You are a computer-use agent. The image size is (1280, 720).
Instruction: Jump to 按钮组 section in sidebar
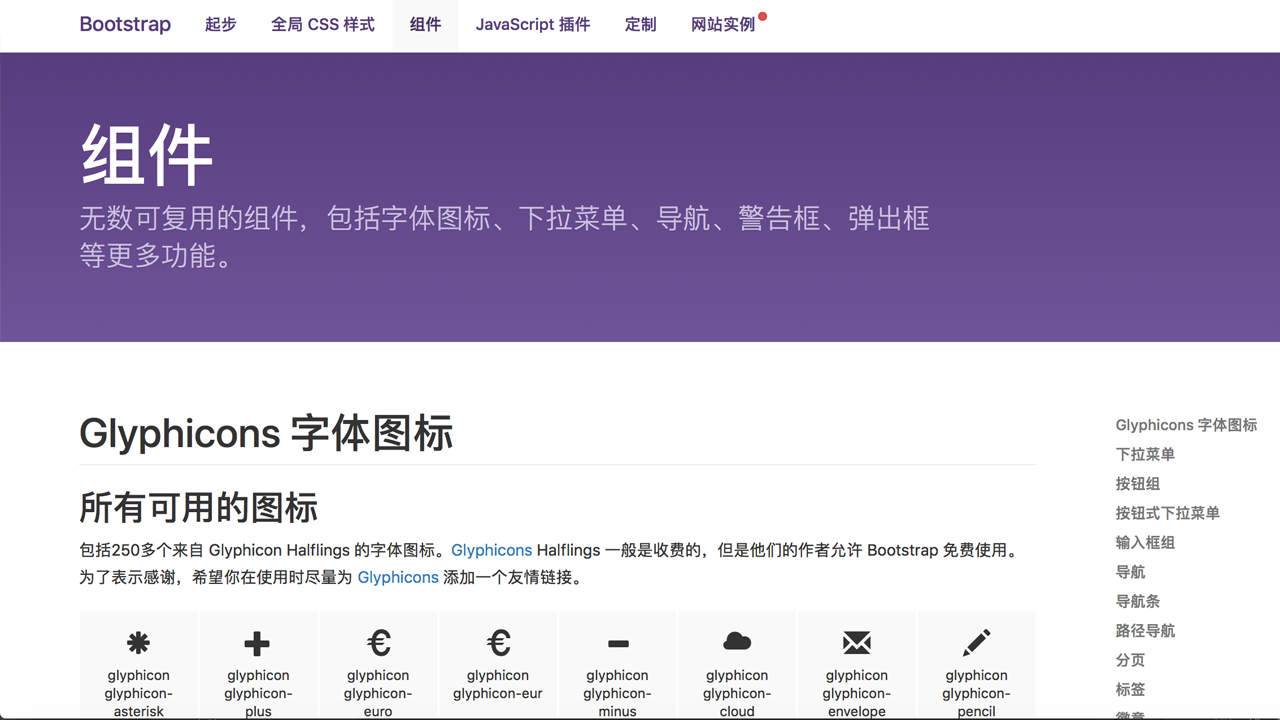(1138, 483)
